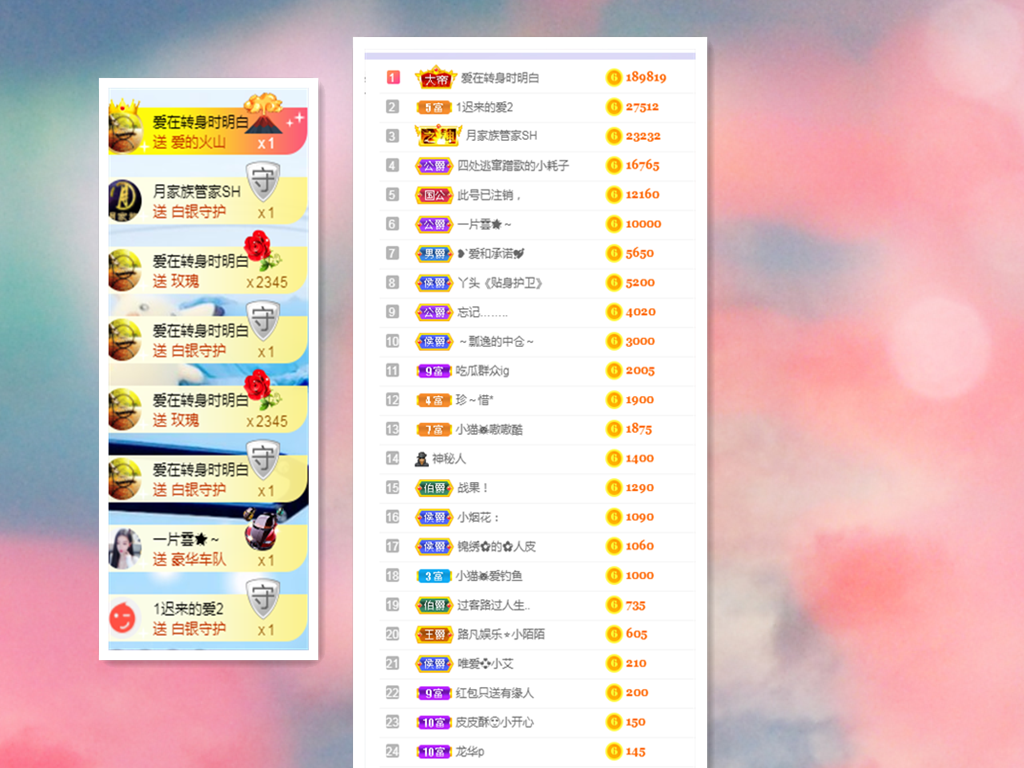Click the 7富 badge in the 1875 row
Screen dimensions: 1024x768
[x=434, y=430]
